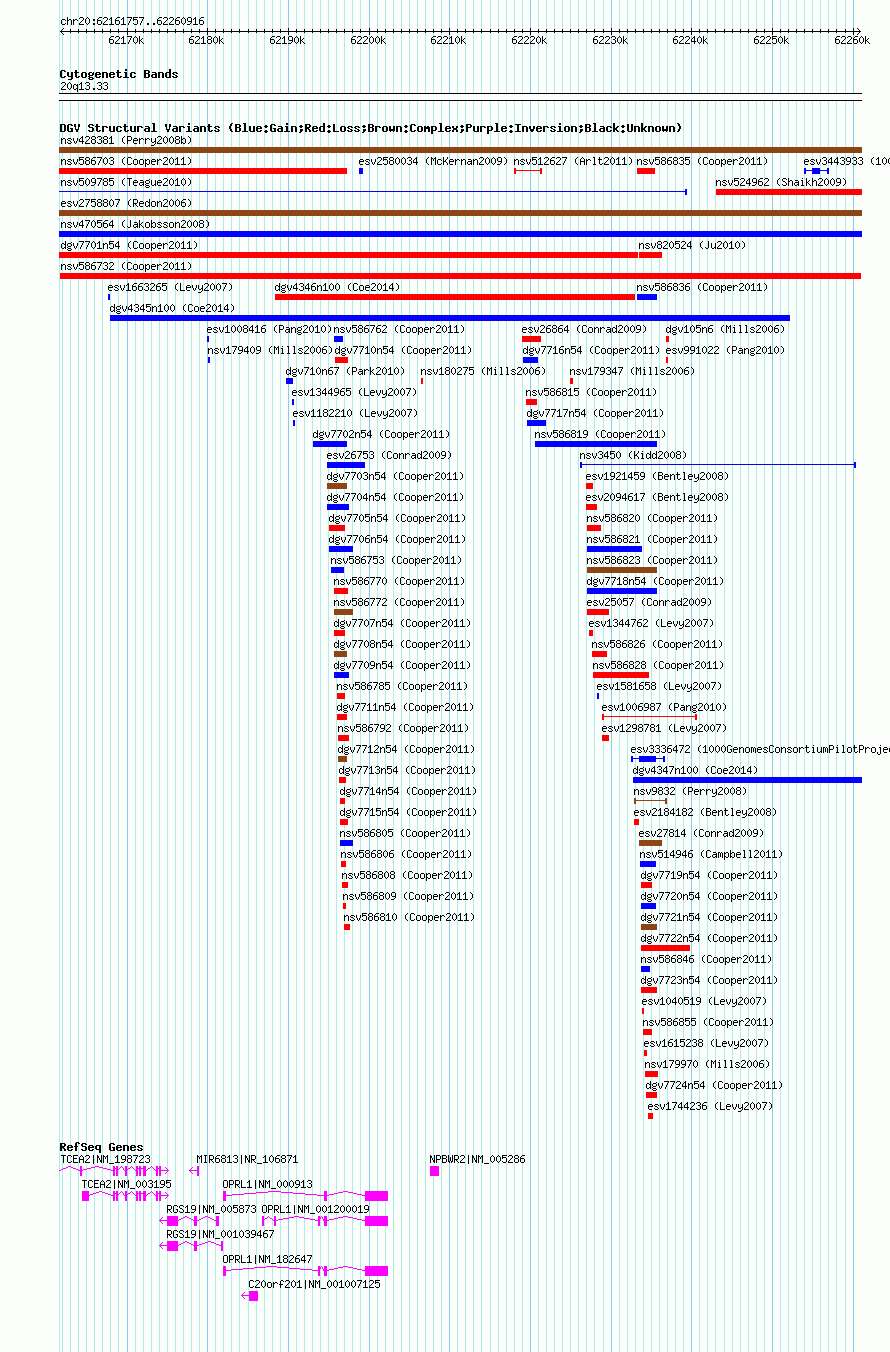Open OPRL1|NM_182647 gene label
Screen dimensions: 890x1352
267,1259
